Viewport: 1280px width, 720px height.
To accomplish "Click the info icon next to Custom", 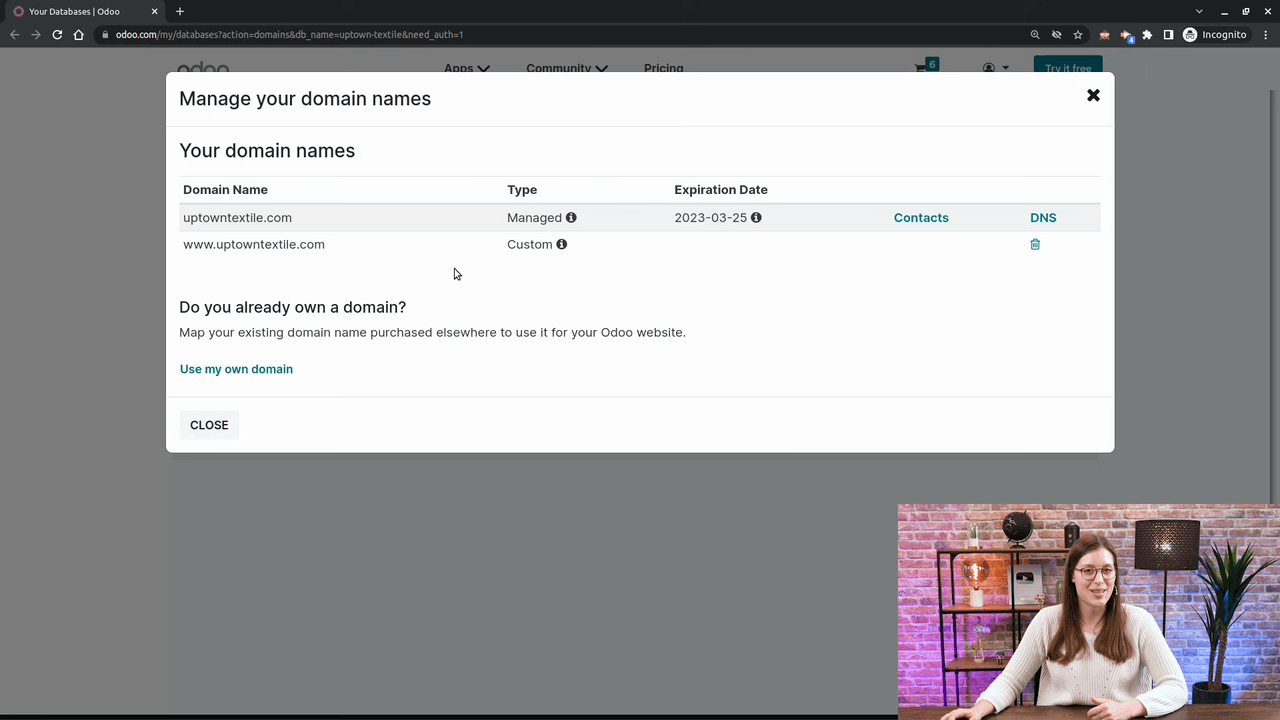I will coord(561,244).
